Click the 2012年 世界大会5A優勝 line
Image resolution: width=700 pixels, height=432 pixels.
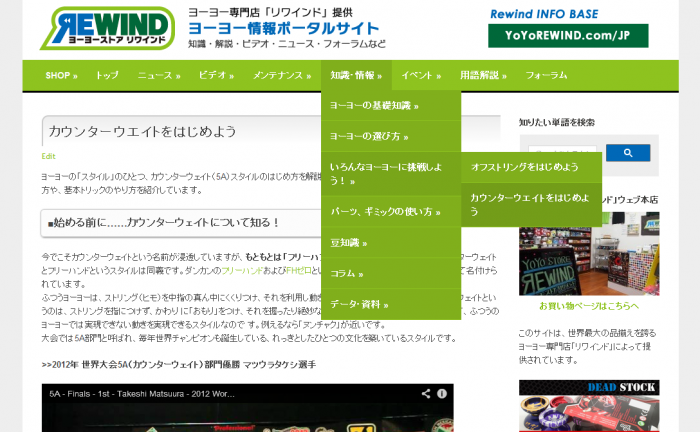179,365
